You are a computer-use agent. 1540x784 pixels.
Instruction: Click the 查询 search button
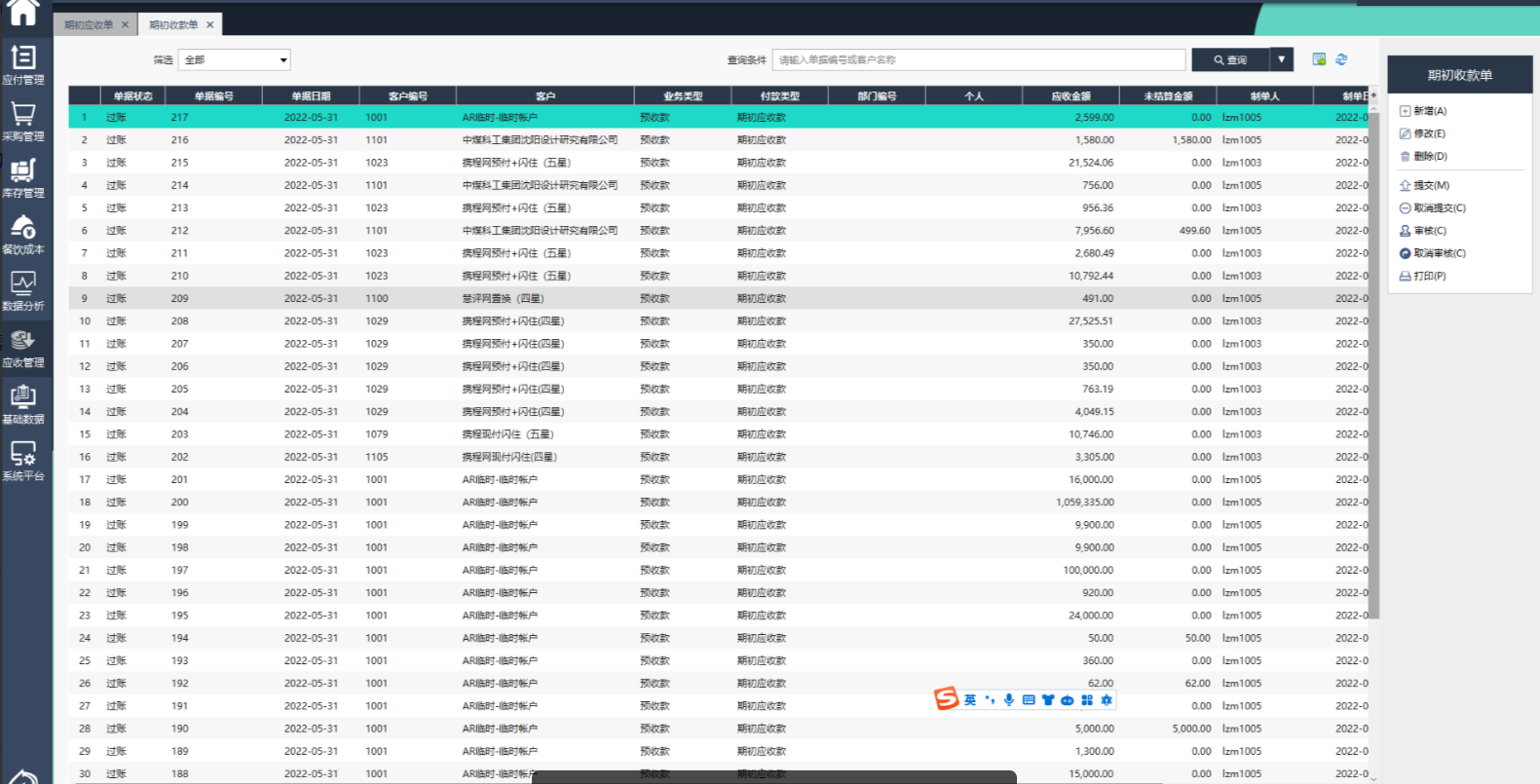1230,60
